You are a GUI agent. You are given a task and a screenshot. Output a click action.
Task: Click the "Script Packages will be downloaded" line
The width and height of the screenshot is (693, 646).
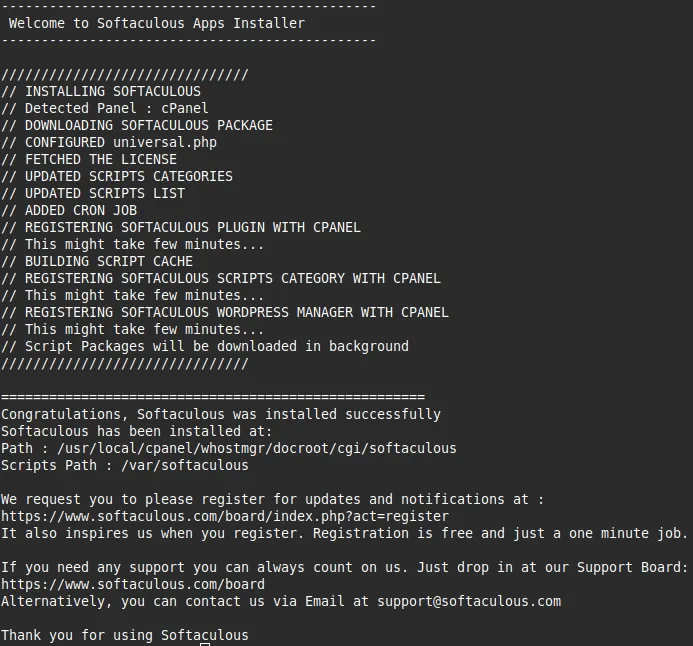[216, 346]
